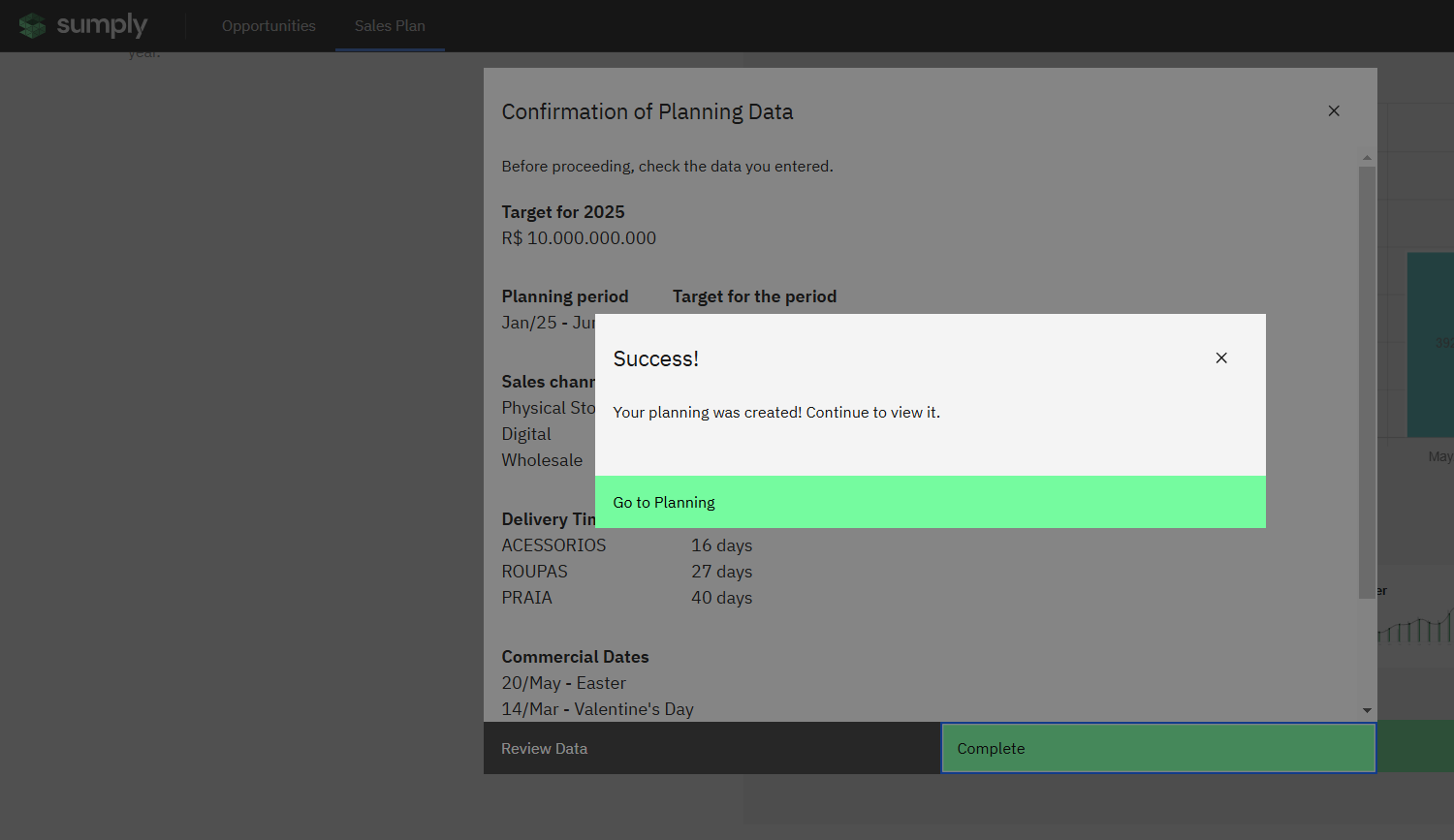Click the ACESSORIOS delivery time row
Image resolution: width=1454 pixels, height=840 pixels.
coord(553,545)
